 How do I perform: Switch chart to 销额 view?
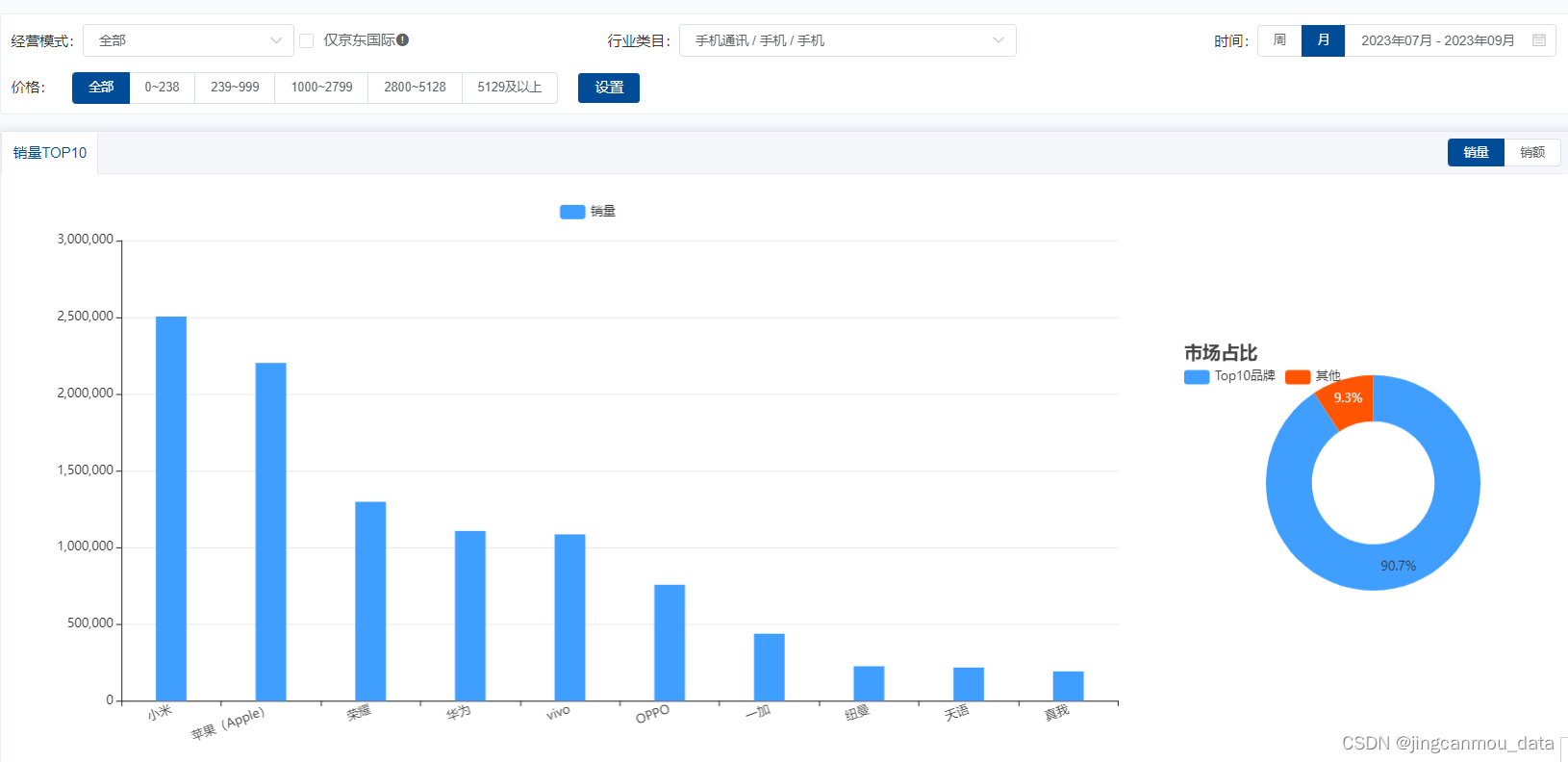coord(1532,152)
